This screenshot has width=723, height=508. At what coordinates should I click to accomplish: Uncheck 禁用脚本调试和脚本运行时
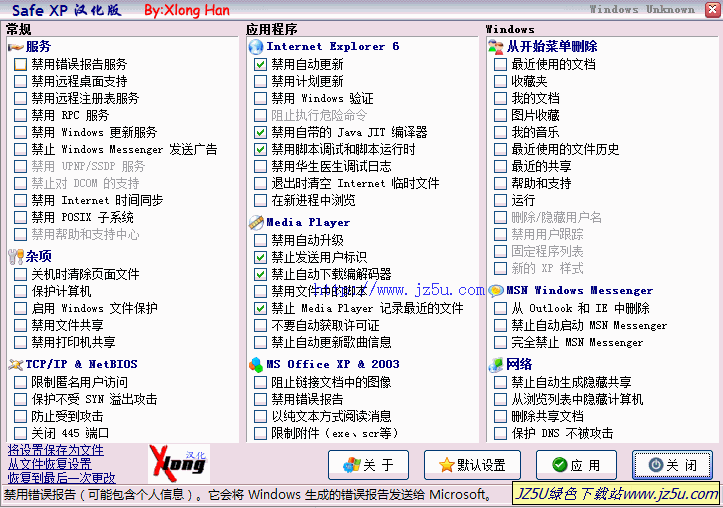(261, 150)
